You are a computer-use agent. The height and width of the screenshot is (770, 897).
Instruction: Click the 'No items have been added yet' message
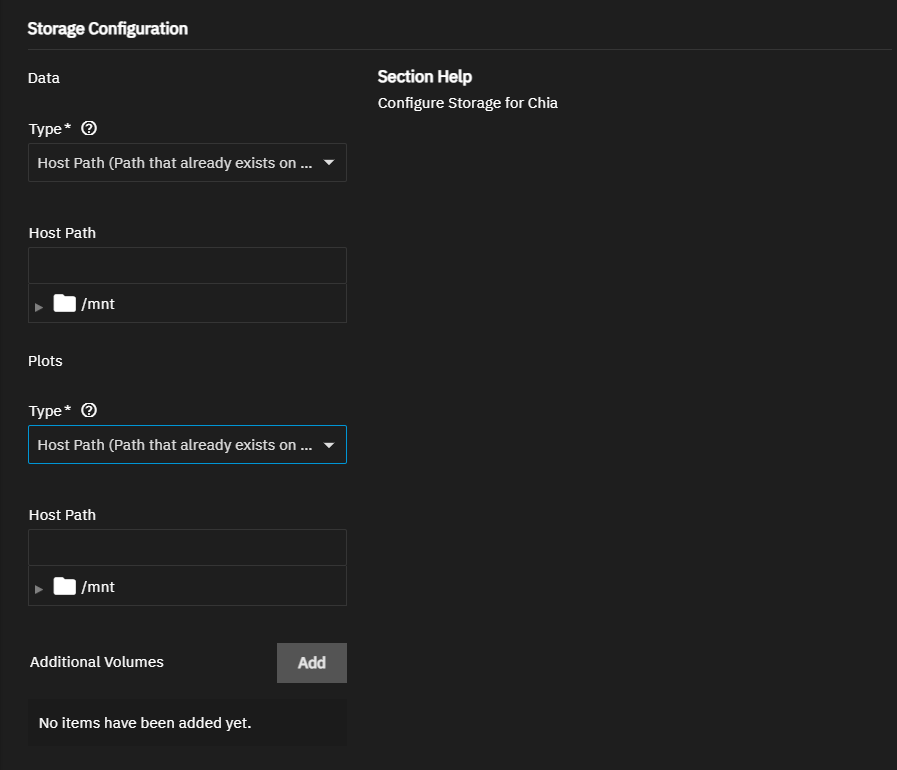tap(145, 723)
